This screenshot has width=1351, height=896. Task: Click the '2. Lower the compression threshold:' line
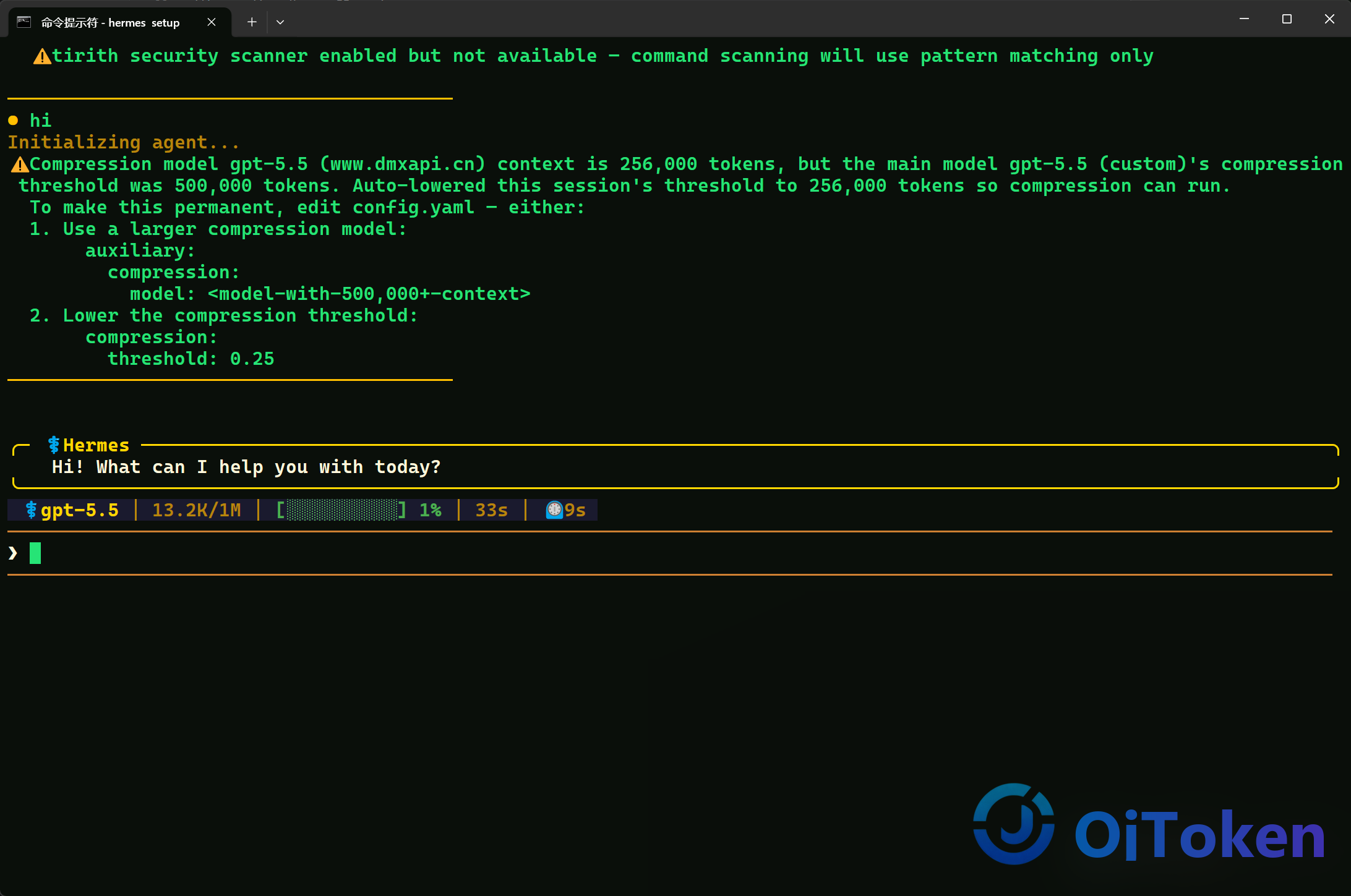coord(224,315)
